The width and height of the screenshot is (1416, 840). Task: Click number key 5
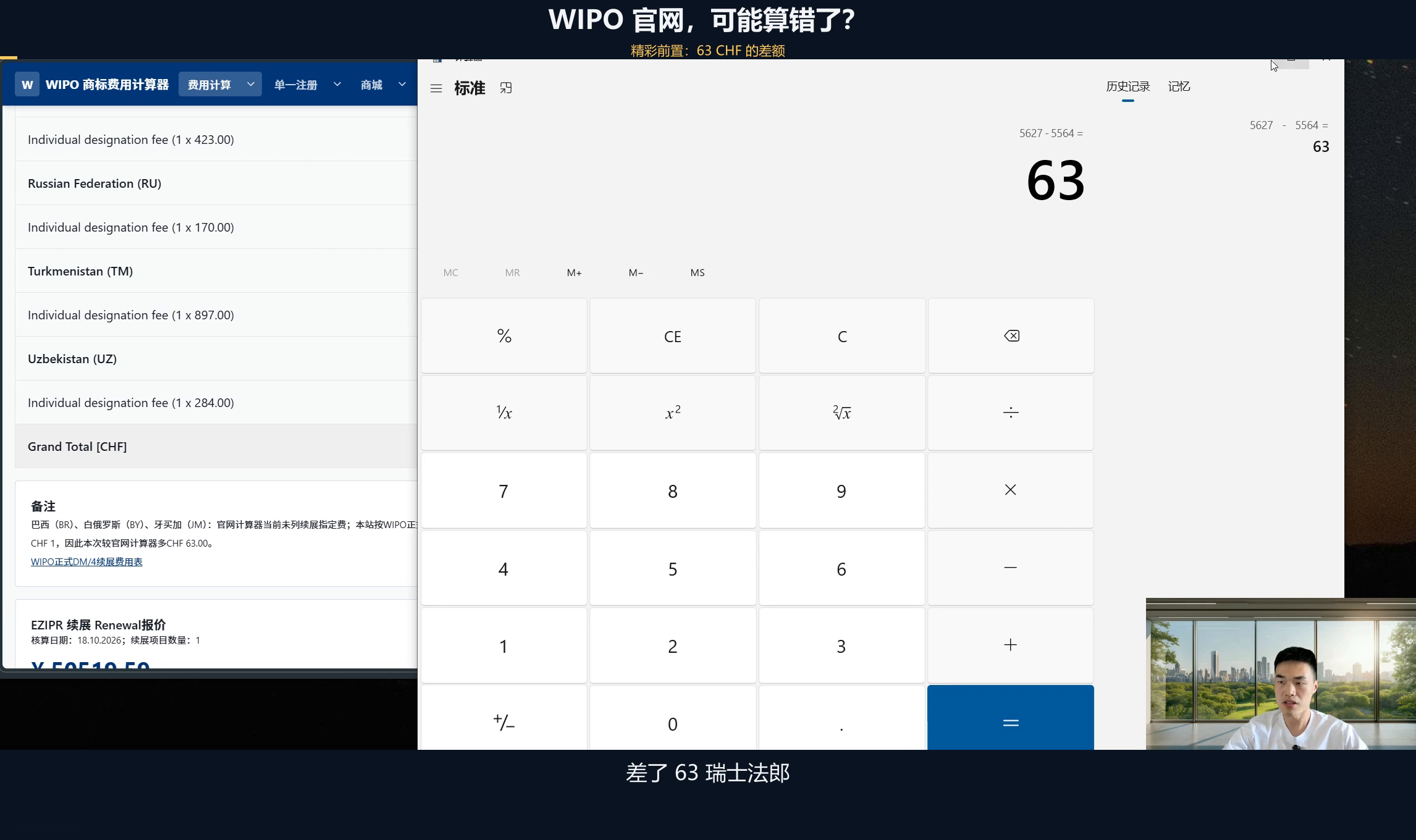[673, 568]
